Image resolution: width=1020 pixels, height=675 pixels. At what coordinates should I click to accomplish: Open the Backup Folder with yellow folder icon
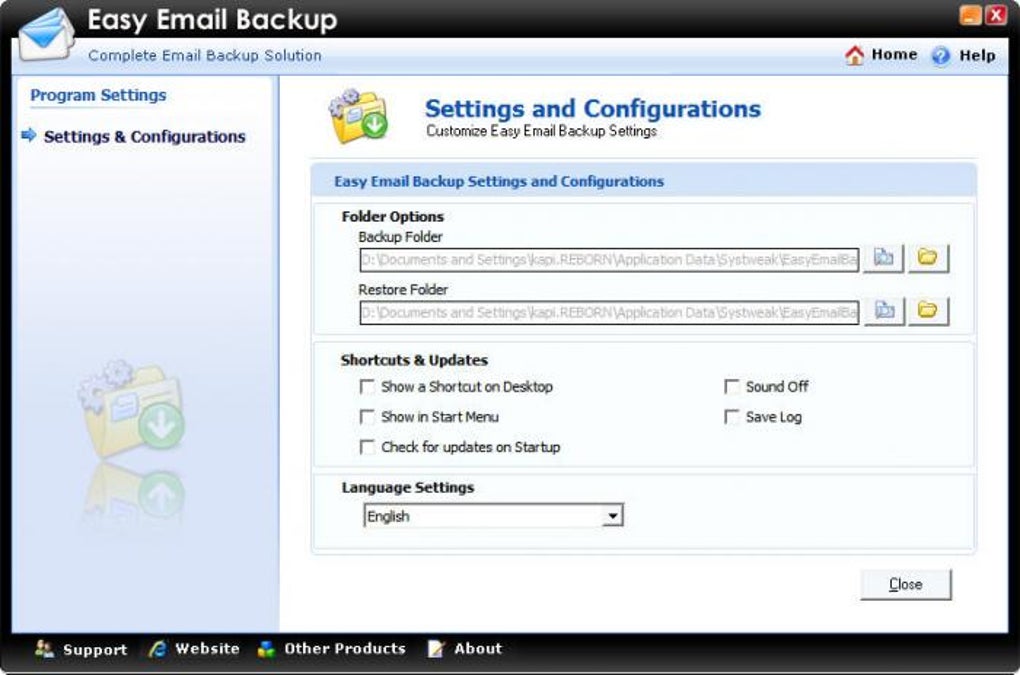(x=928, y=258)
